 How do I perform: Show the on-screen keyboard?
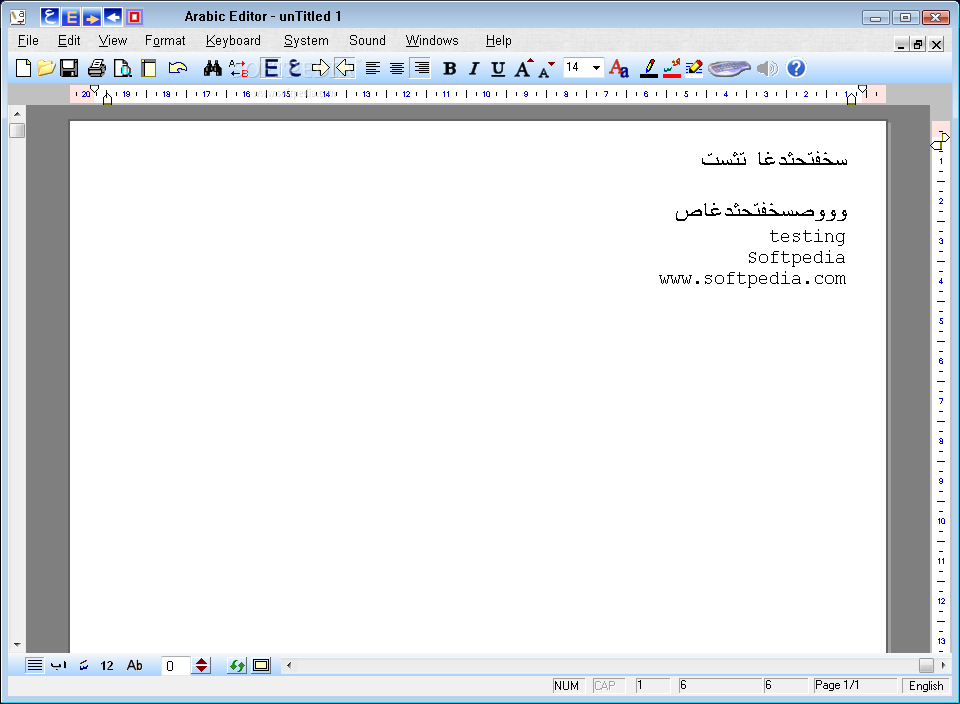pyautogui.click(x=729, y=68)
